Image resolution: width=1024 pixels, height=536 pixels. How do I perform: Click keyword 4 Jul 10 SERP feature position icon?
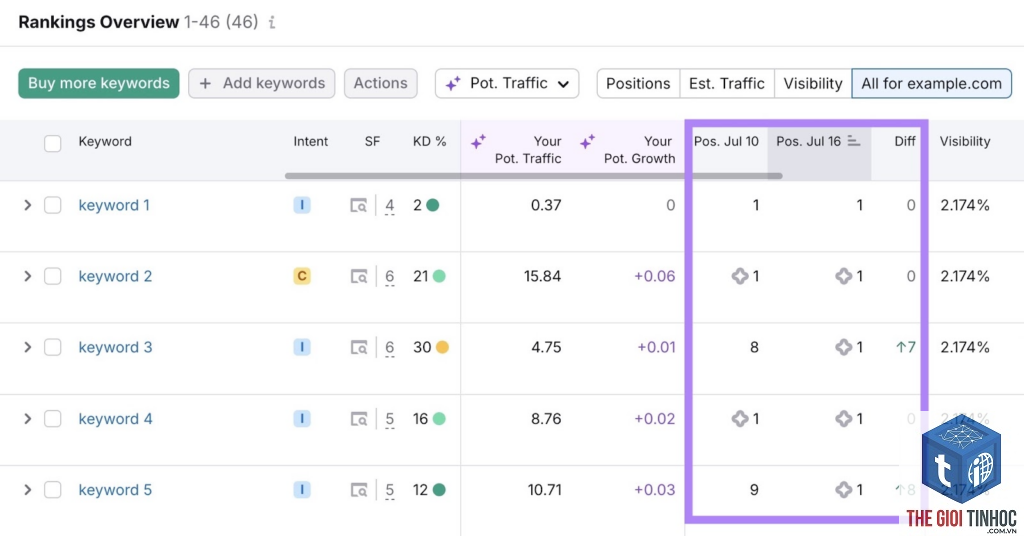click(x=739, y=418)
